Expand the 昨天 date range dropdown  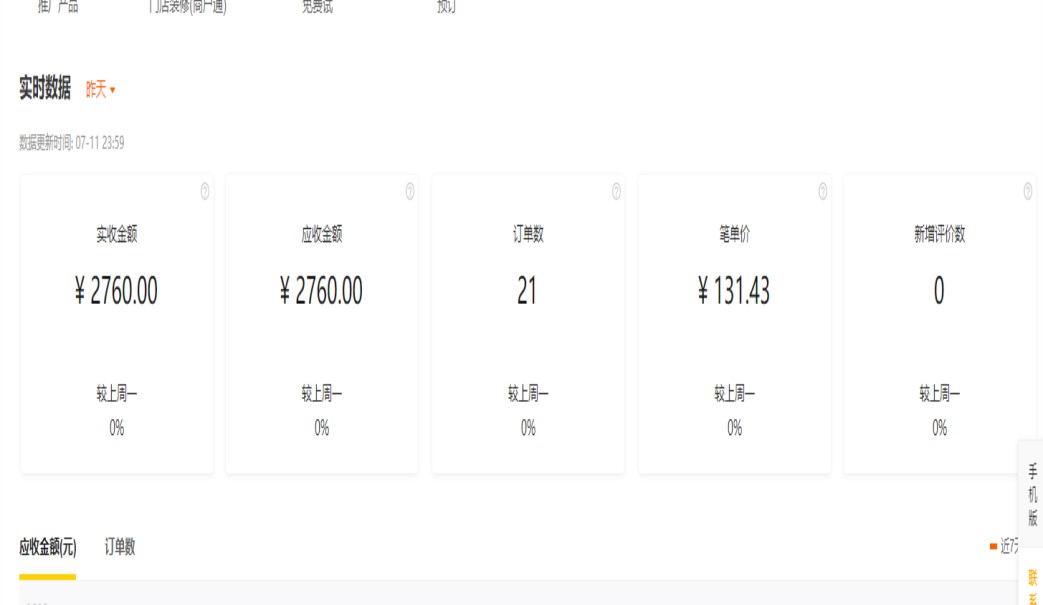pyautogui.click(x=100, y=90)
